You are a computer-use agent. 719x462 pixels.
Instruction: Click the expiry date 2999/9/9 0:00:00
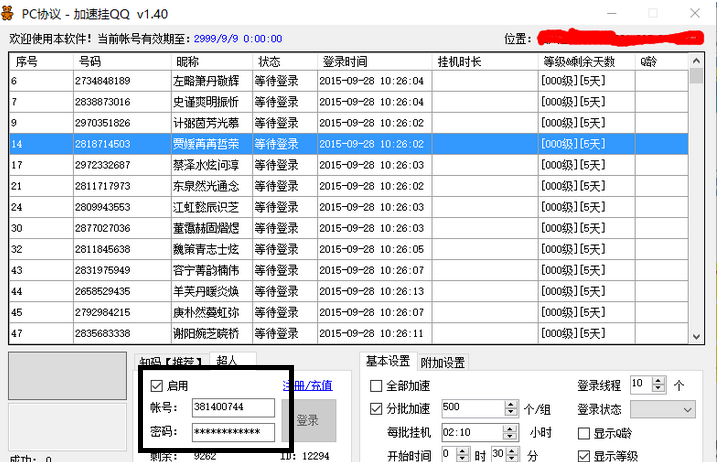238,39
